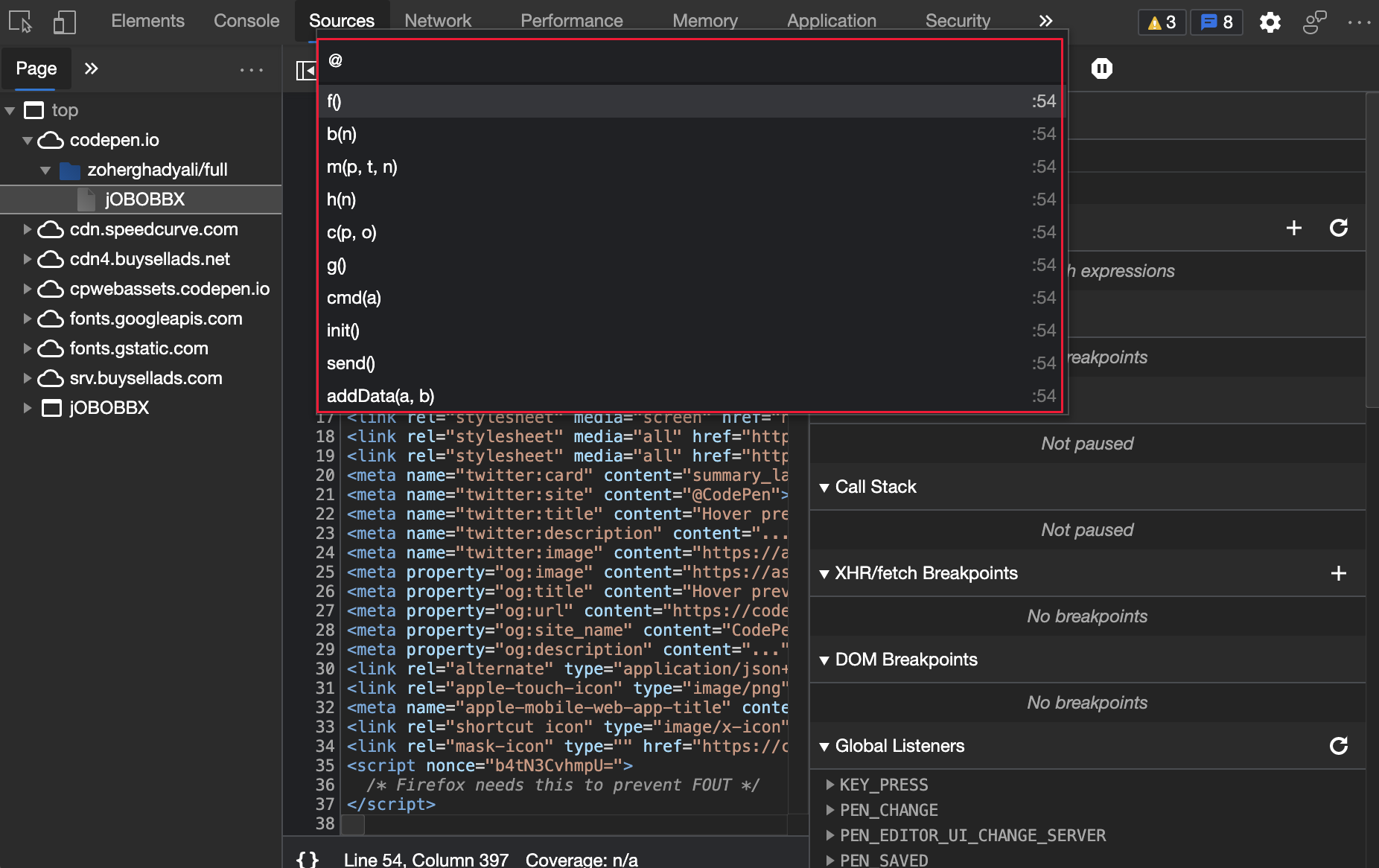Switch to the Network tab
This screenshot has height=868, width=1379.
point(438,20)
